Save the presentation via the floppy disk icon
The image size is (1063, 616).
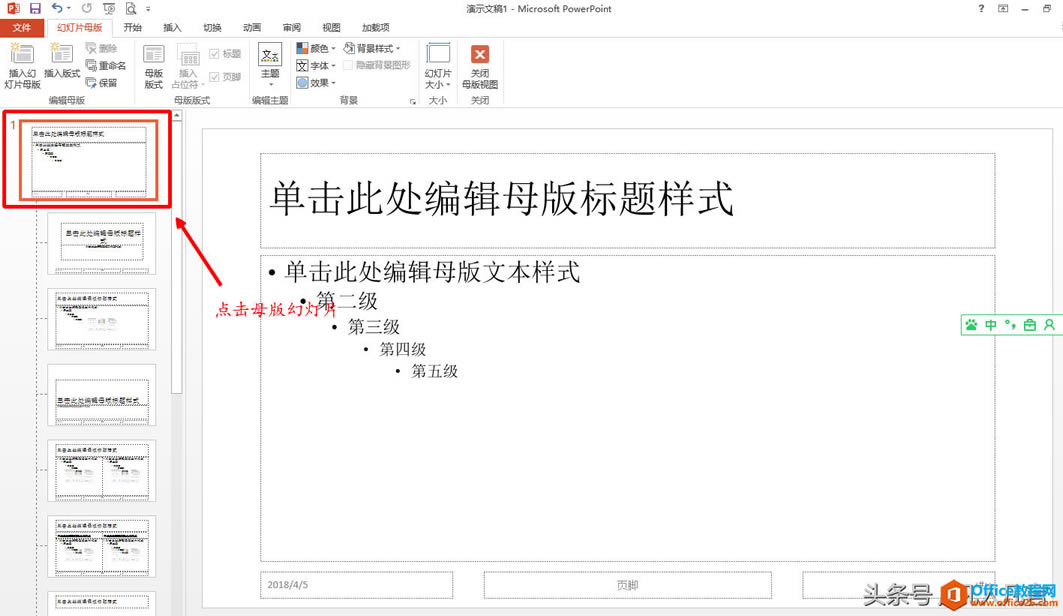click(x=35, y=9)
